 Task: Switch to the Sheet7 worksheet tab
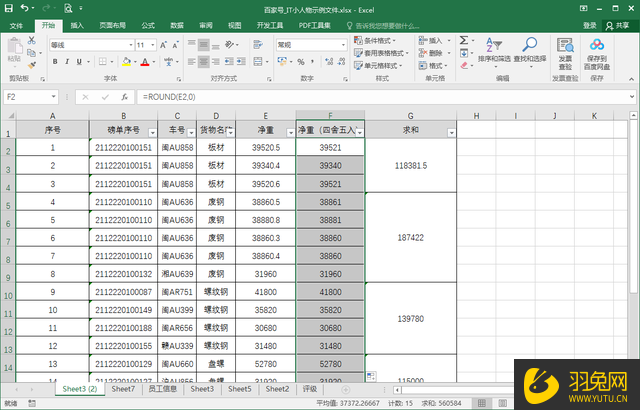(123, 389)
